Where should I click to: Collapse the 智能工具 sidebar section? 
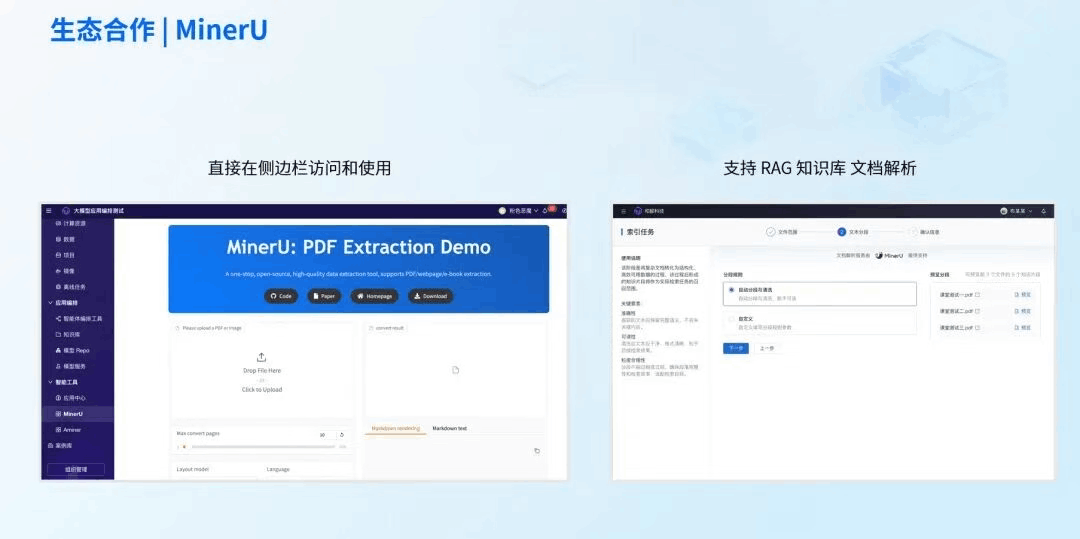point(49,382)
